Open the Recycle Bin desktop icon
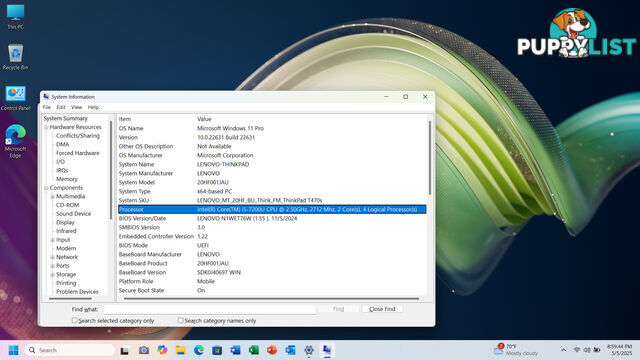The height and width of the screenshot is (360, 640). click(x=16, y=57)
